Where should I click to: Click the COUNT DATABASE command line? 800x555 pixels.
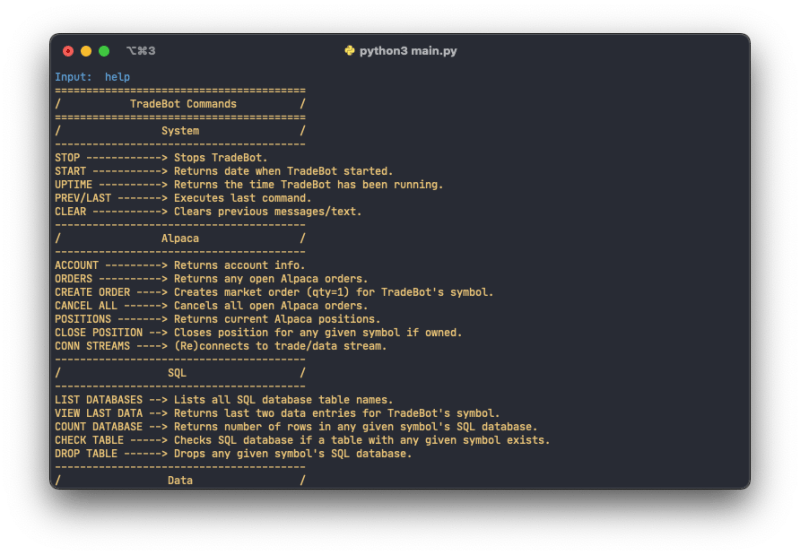296,427
